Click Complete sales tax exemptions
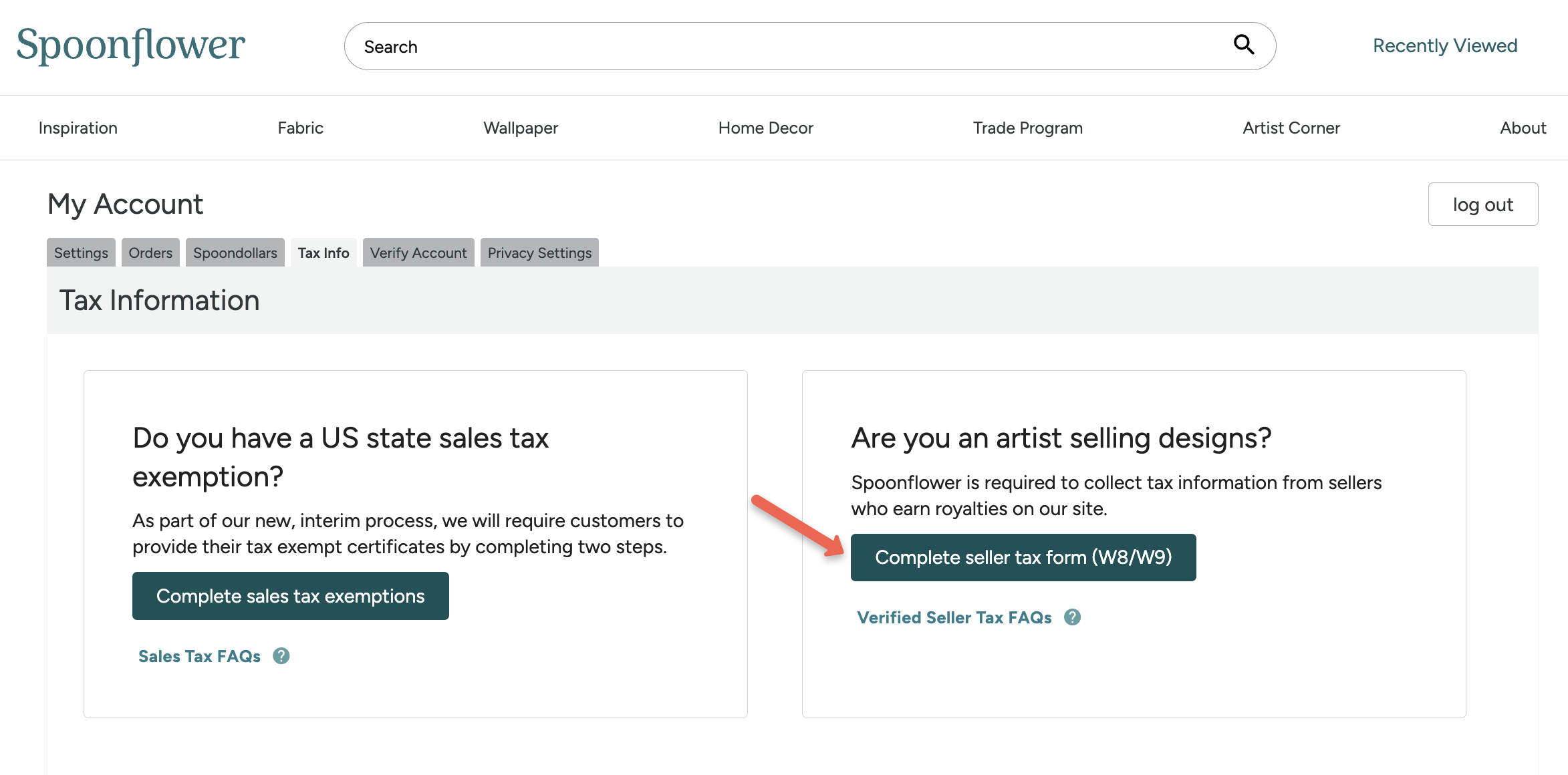This screenshot has height=775, width=1568. (290, 595)
